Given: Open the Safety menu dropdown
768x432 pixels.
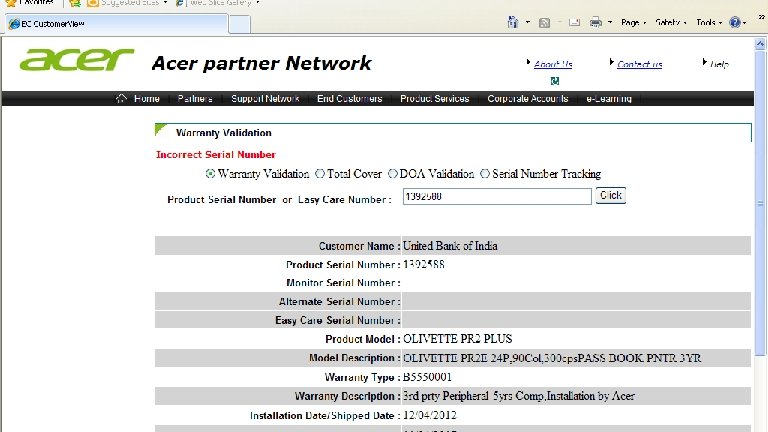Looking at the screenshot, I should 671,23.
